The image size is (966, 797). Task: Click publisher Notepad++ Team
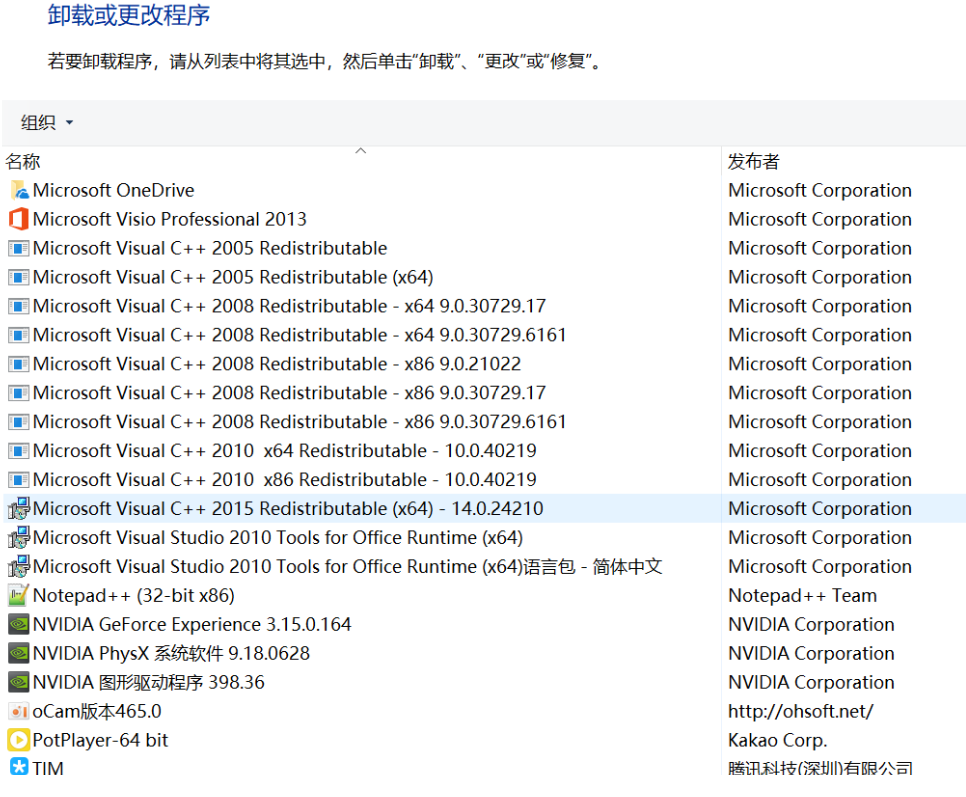(x=802, y=596)
